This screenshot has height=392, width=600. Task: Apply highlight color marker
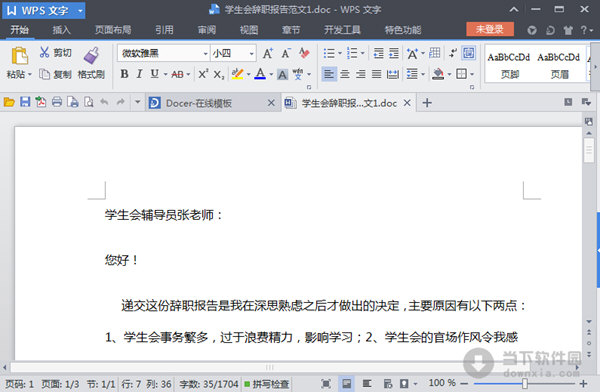point(238,74)
